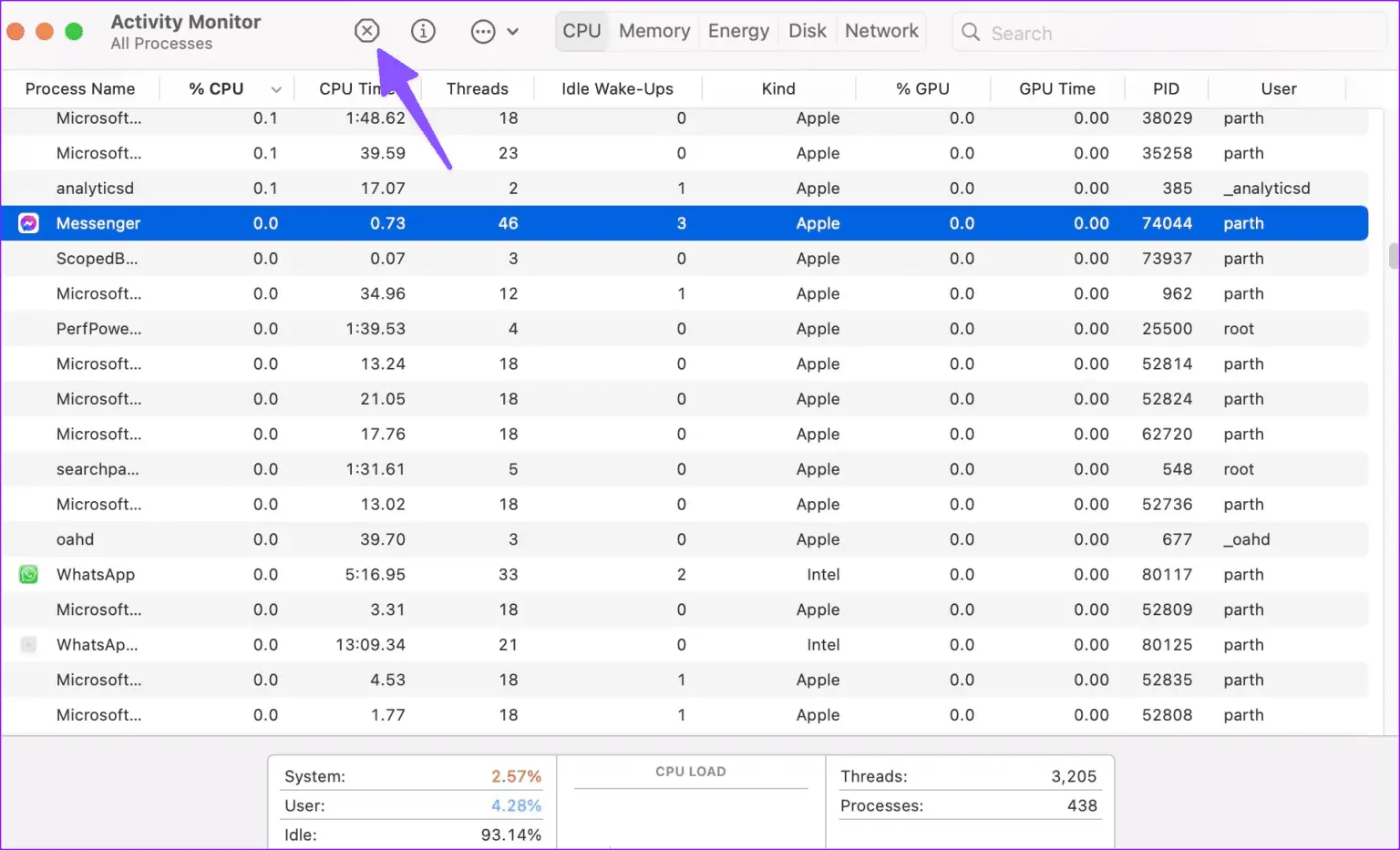Open the Disk tab

coord(808,31)
